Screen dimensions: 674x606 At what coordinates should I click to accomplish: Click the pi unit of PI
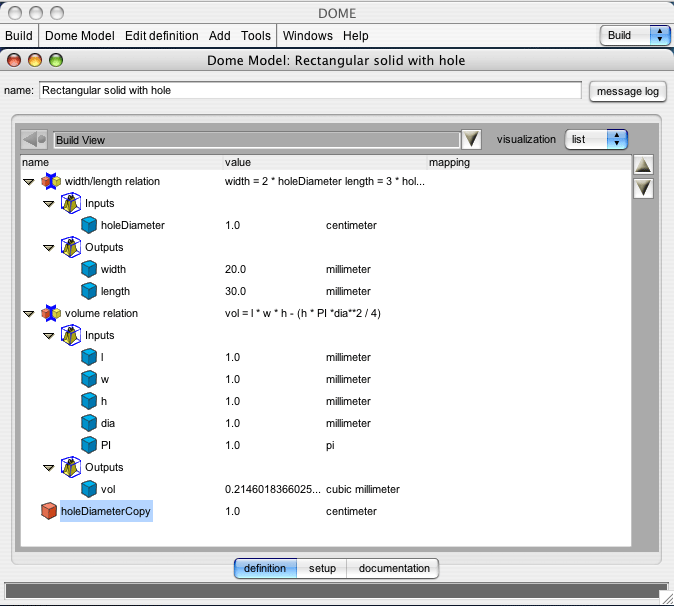pos(330,446)
